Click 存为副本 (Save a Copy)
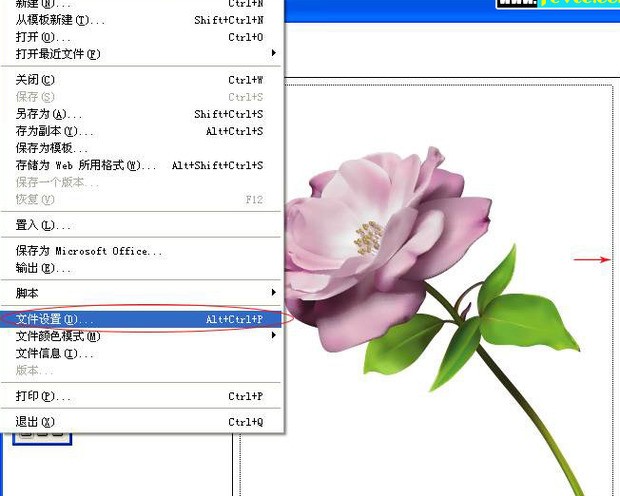This screenshot has height=496, width=620. (x=55, y=131)
